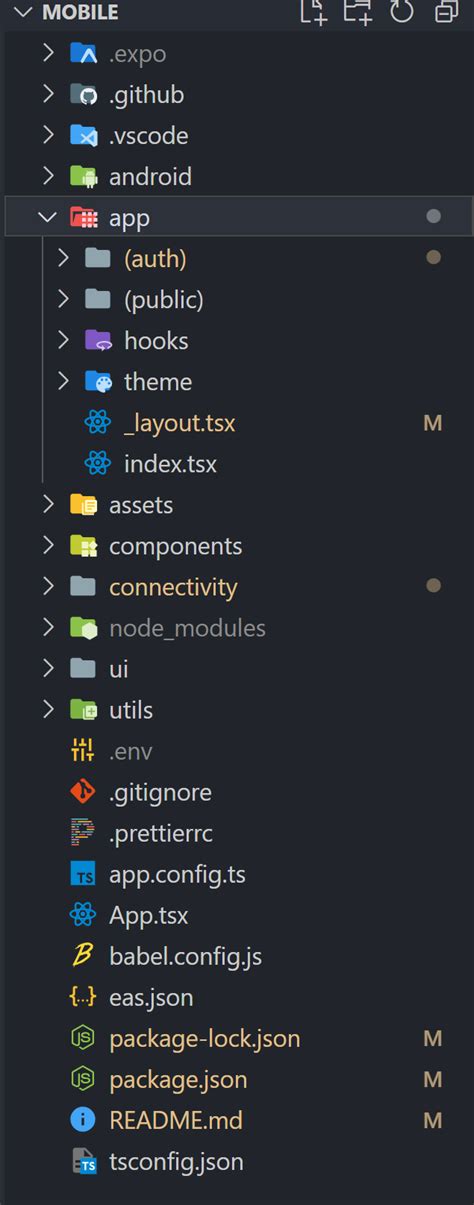Click the info icon beside README.md
Image resolution: width=474 pixels, height=1205 pixels.
pyautogui.click(x=82, y=1120)
